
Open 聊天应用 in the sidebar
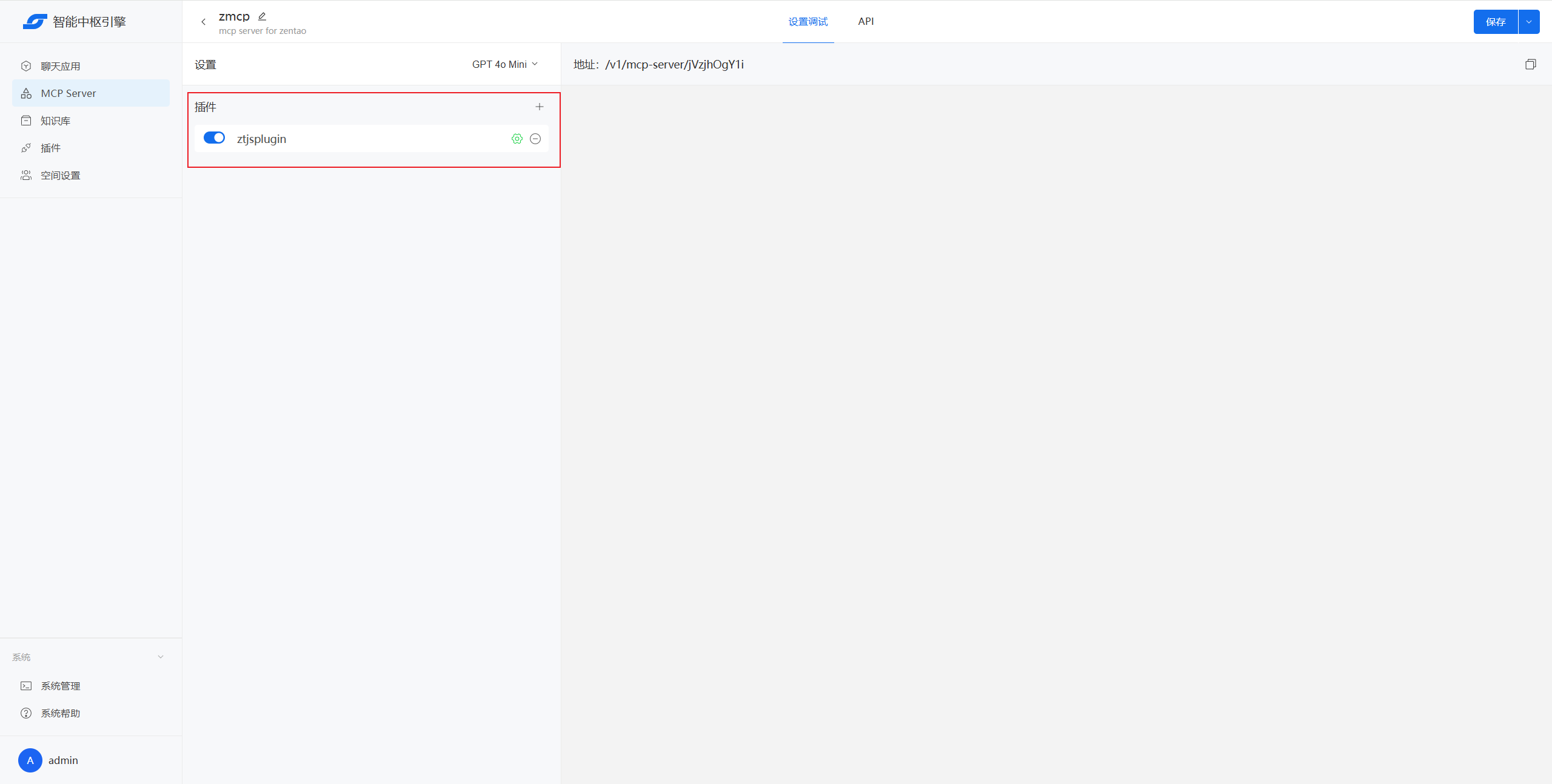pyautogui.click(x=61, y=66)
